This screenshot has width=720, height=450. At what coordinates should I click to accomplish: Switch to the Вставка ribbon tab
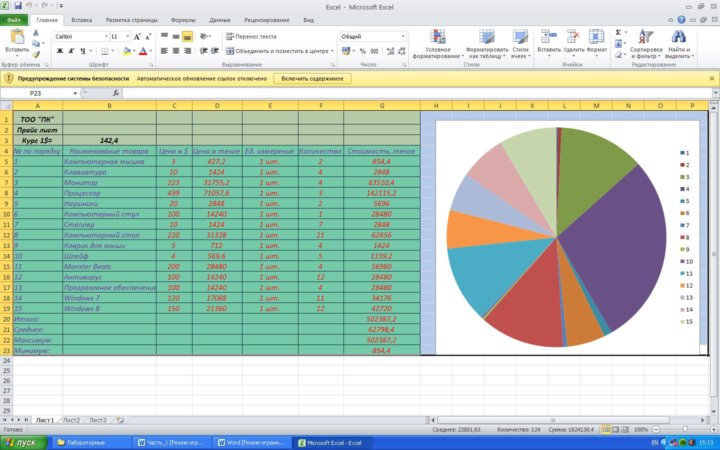point(82,19)
